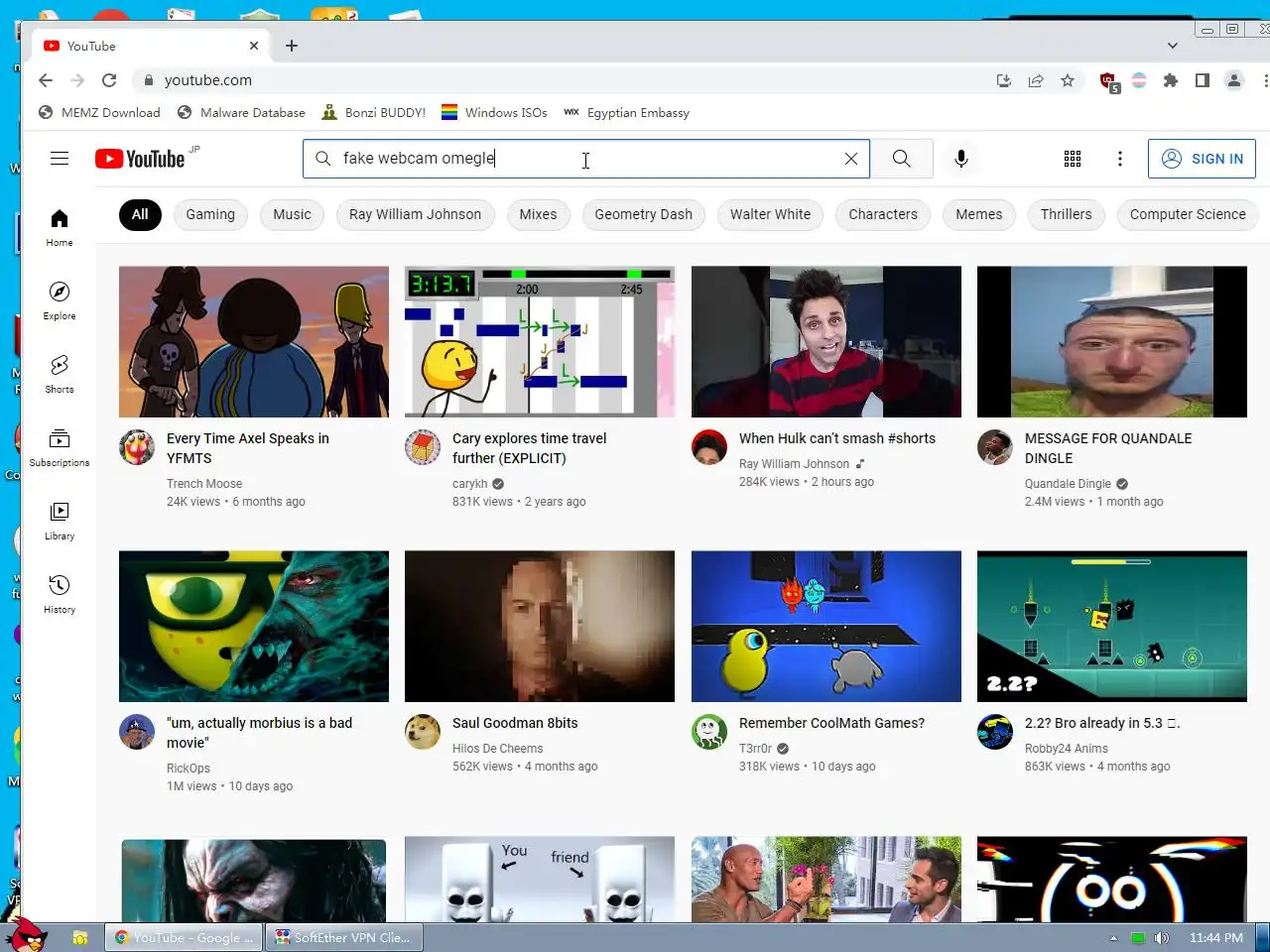Select the Music filter chip
This screenshot has height=952, width=1270.
292,214
